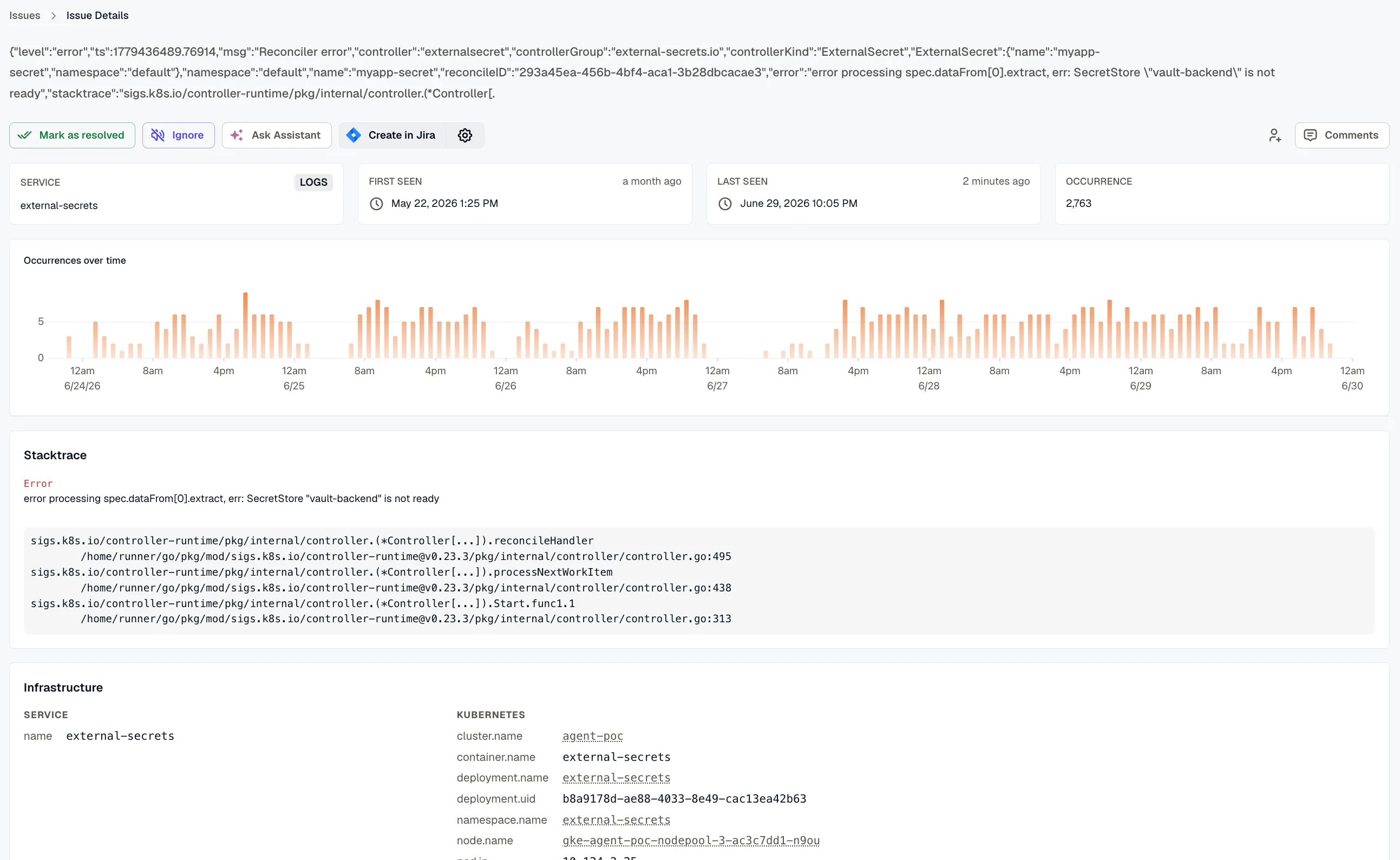Click the controller.go:313 path line
This screenshot has height=860, width=1400.
coord(406,619)
